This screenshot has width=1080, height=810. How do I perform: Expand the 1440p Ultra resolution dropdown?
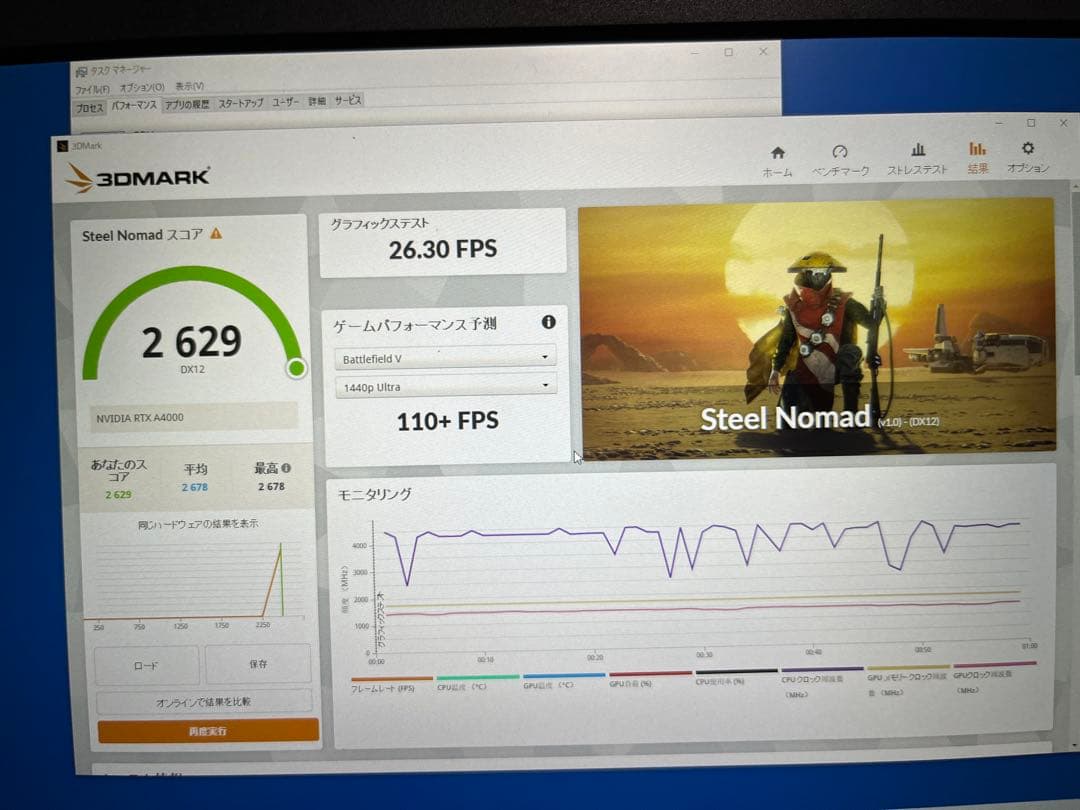pos(445,386)
